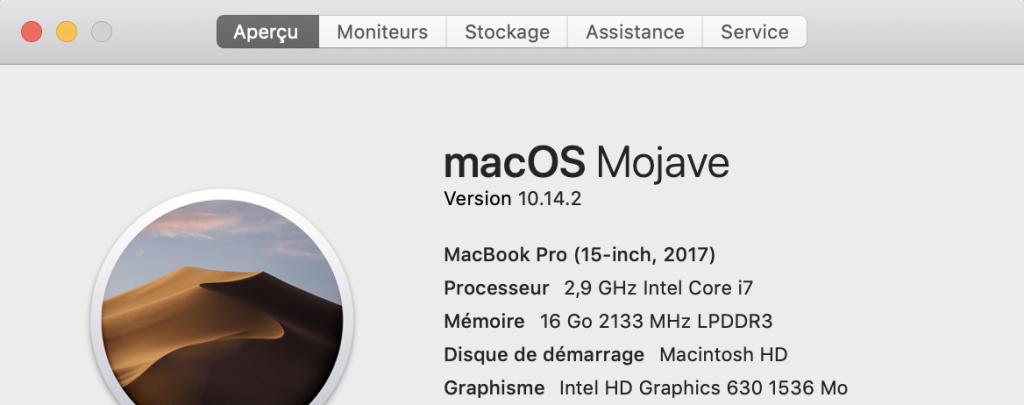Switch to the Aperçu tab
The width and height of the screenshot is (1024, 405).
click(267, 32)
